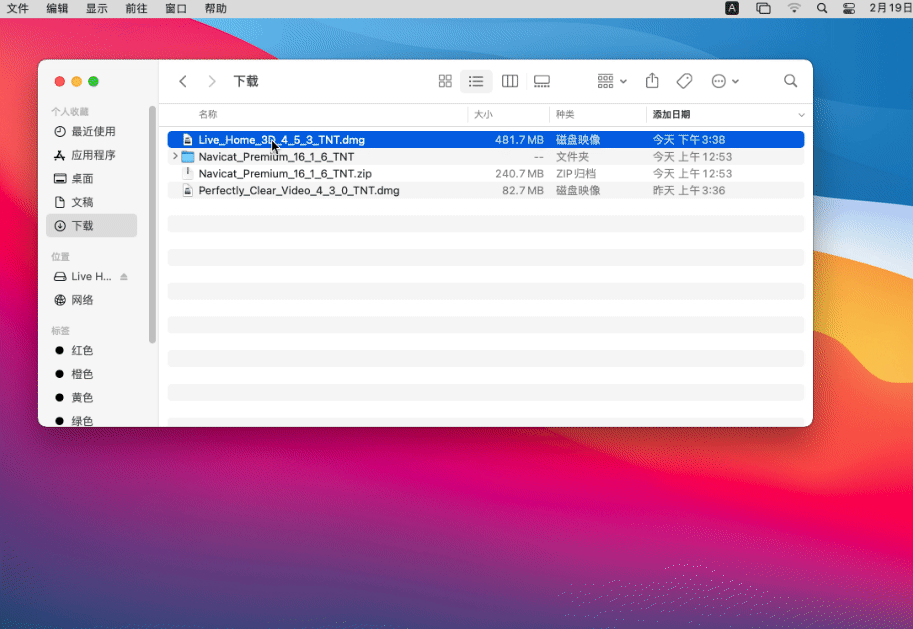Open the 帮助 menu
The image size is (913, 629).
215,9
